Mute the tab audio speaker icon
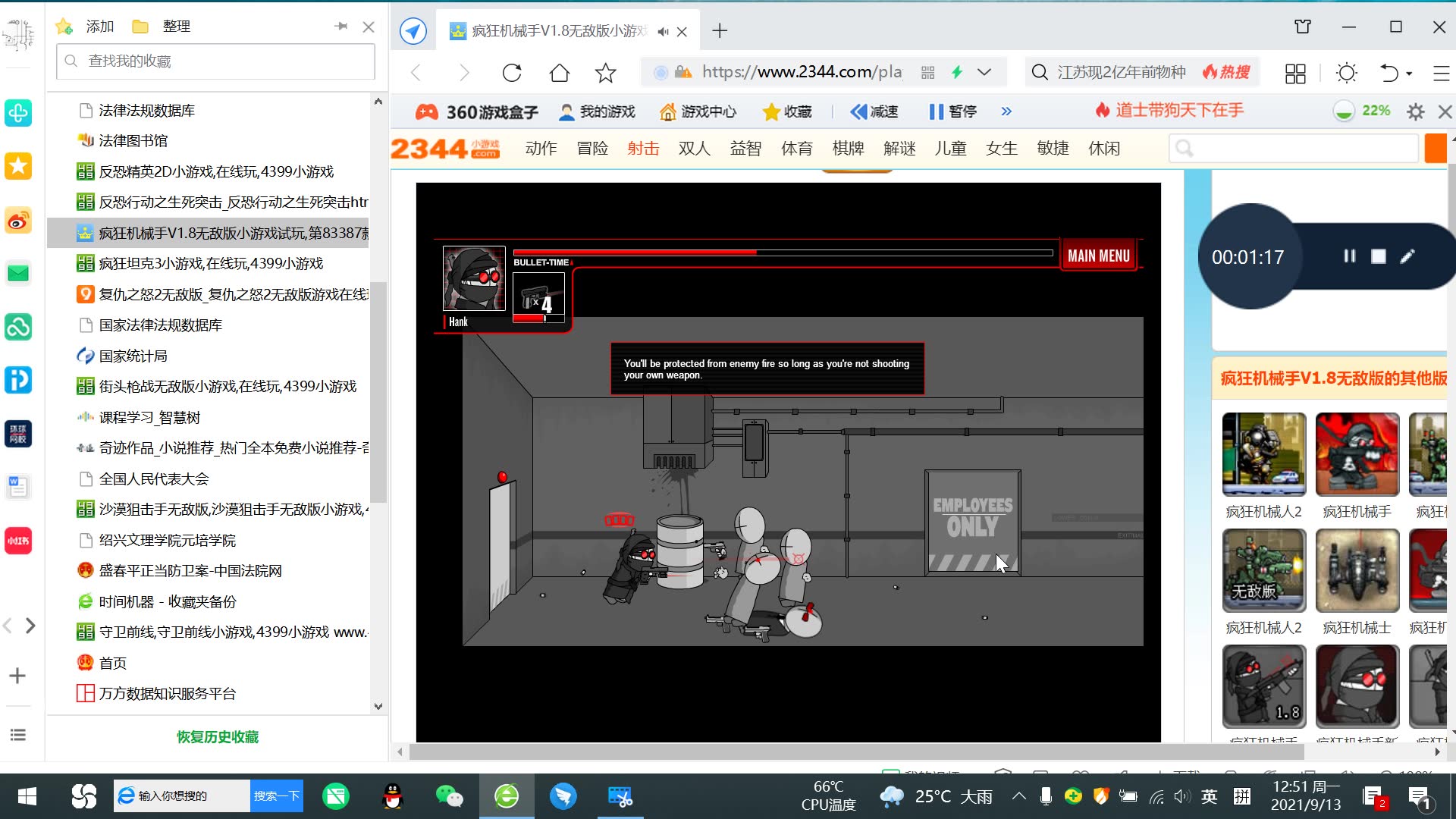Image resolution: width=1456 pixels, height=819 pixels. pyautogui.click(x=663, y=32)
